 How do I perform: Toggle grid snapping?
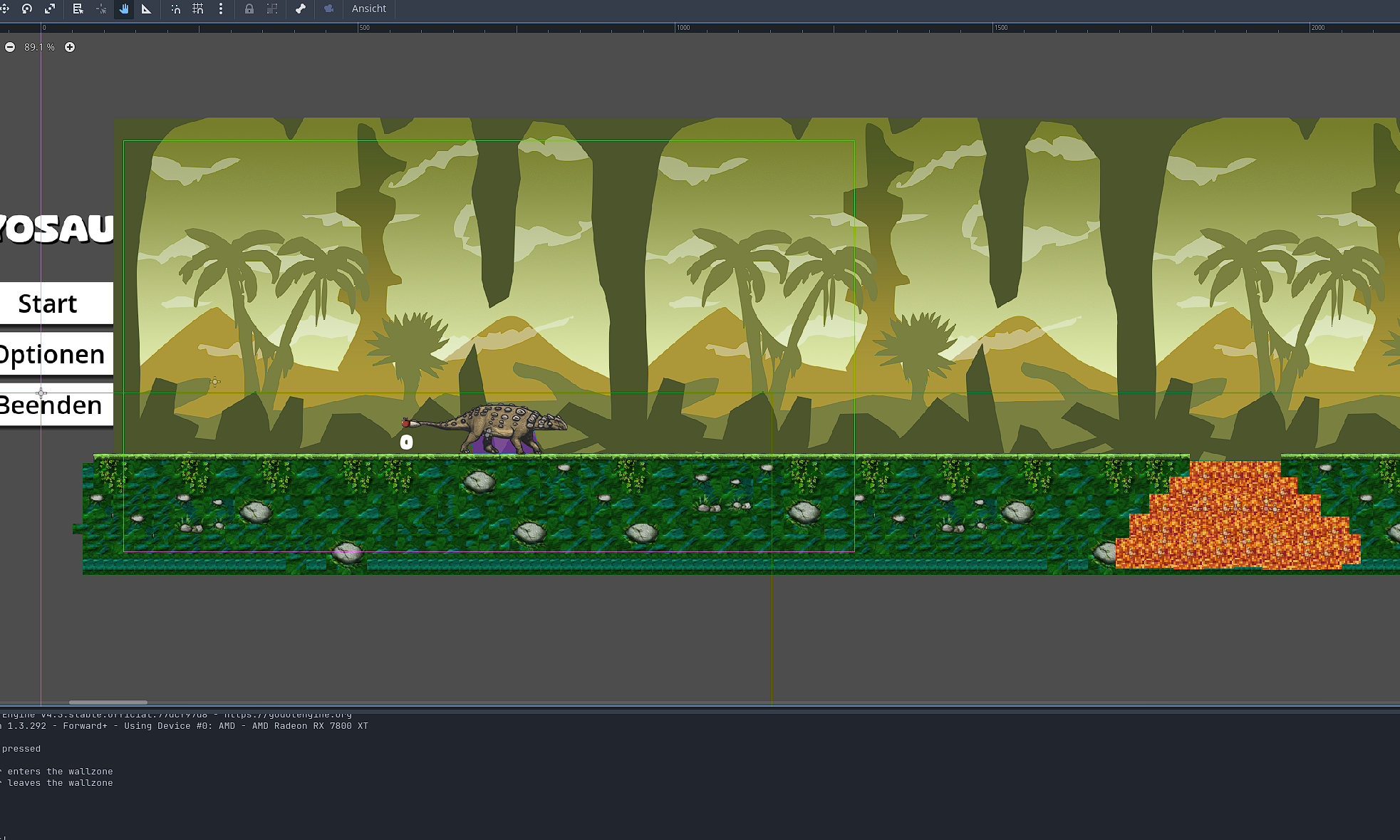click(x=198, y=9)
